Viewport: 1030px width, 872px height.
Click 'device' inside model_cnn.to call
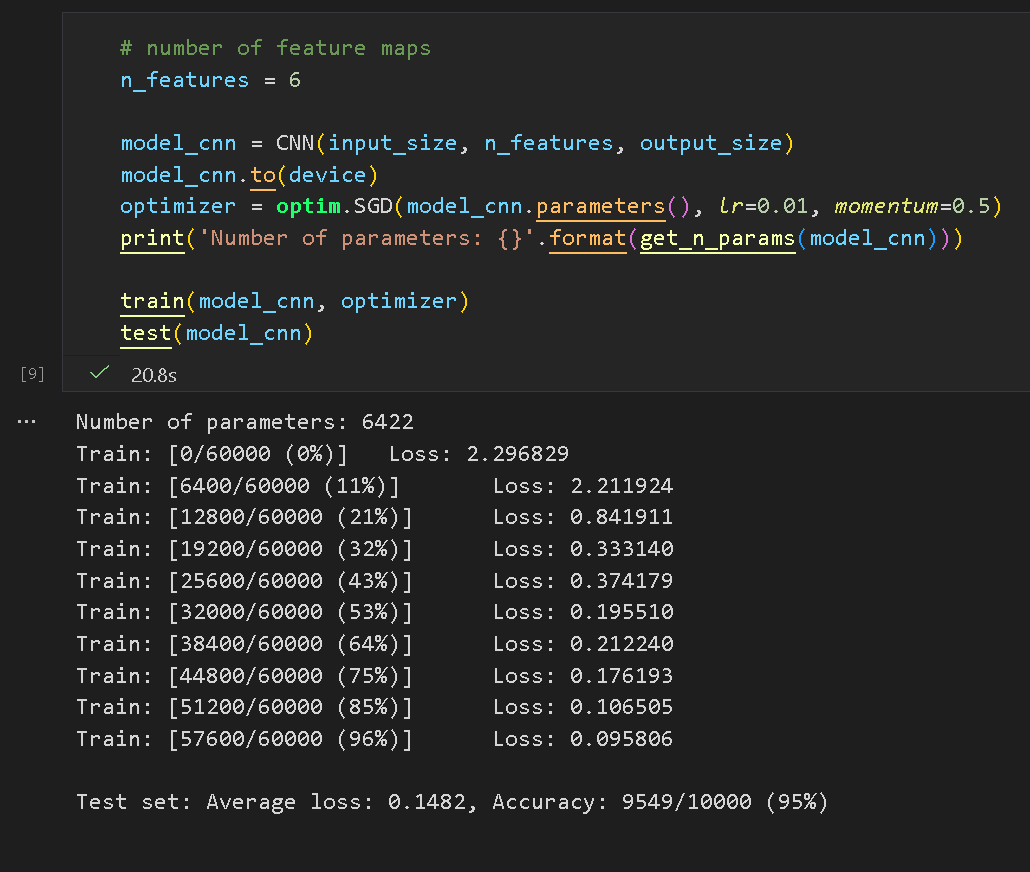327,175
